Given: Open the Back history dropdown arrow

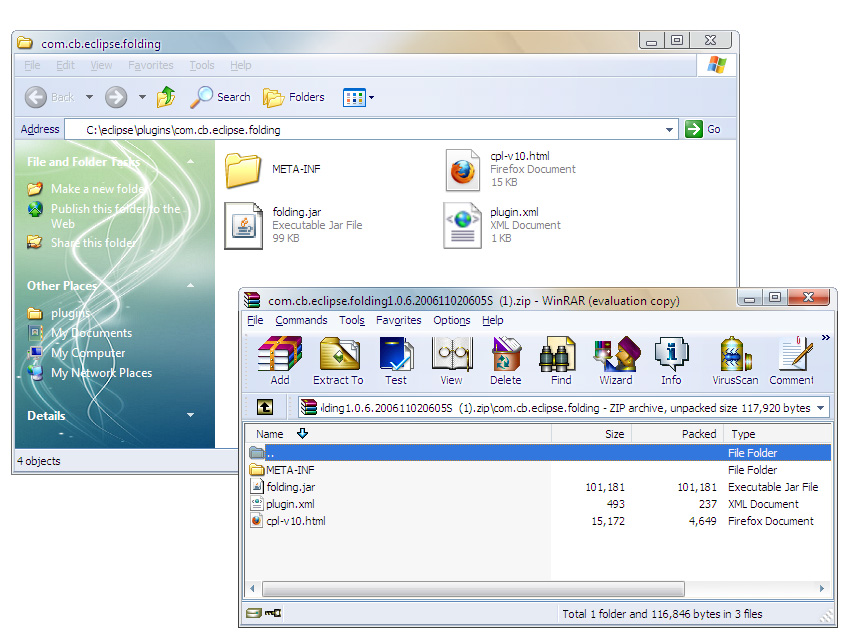Looking at the screenshot, I should coord(90,97).
